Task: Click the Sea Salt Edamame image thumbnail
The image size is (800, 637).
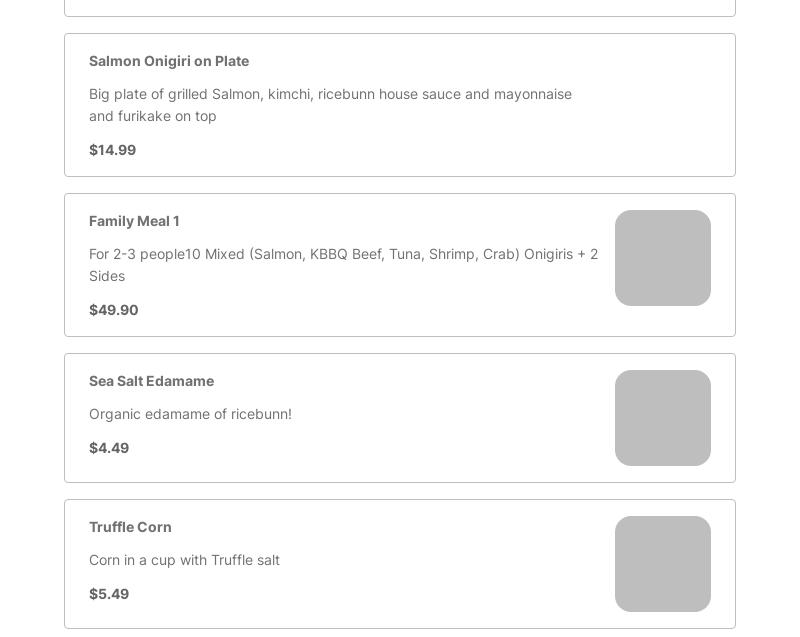Action: (662, 418)
